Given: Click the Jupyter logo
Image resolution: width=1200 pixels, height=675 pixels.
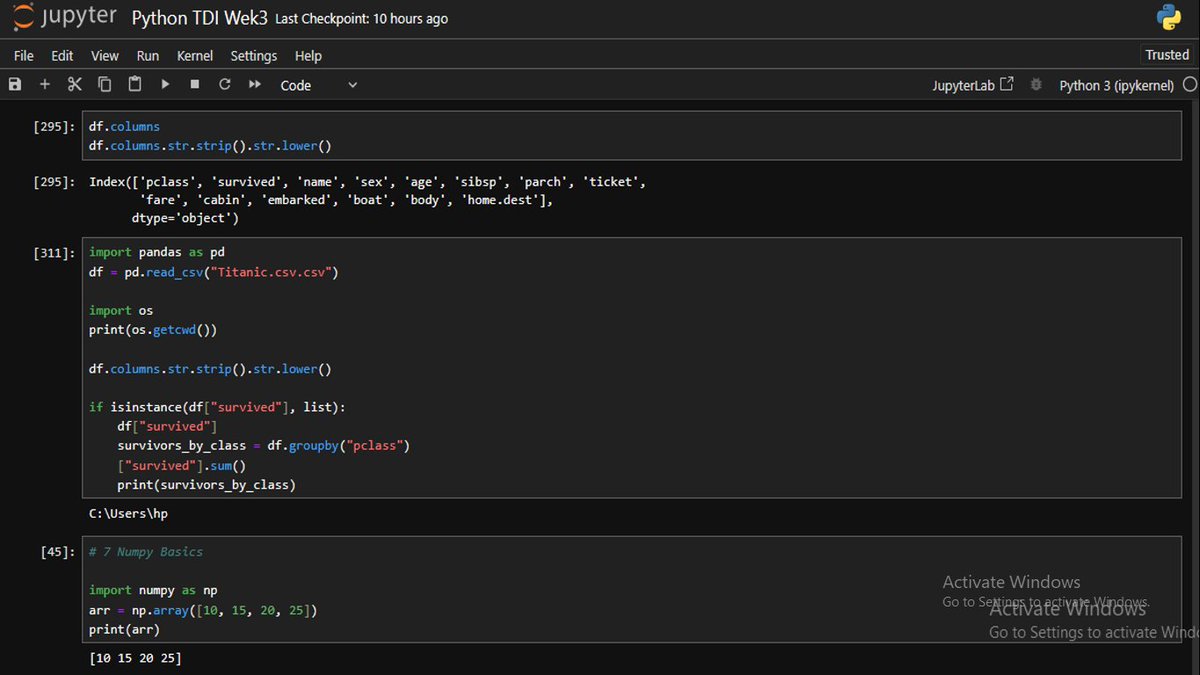Looking at the screenshot, I should tap(62, 18).
